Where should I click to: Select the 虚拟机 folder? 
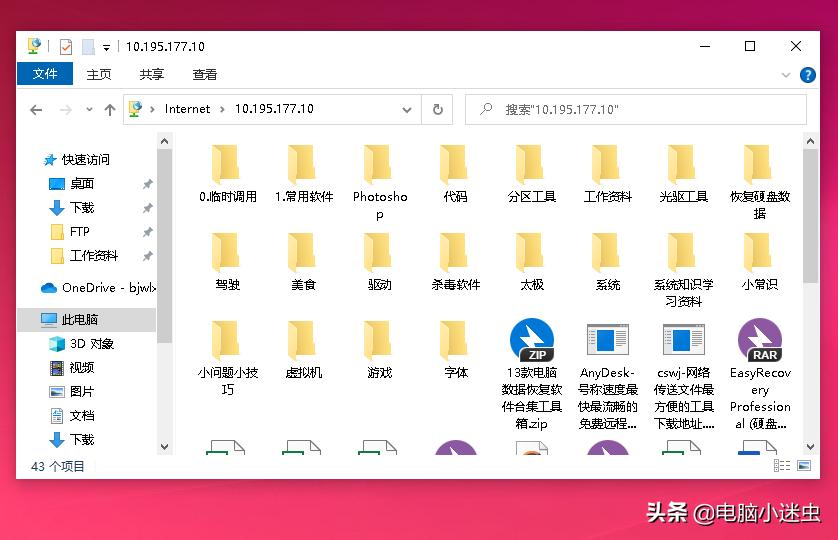(x=304, y=350)
